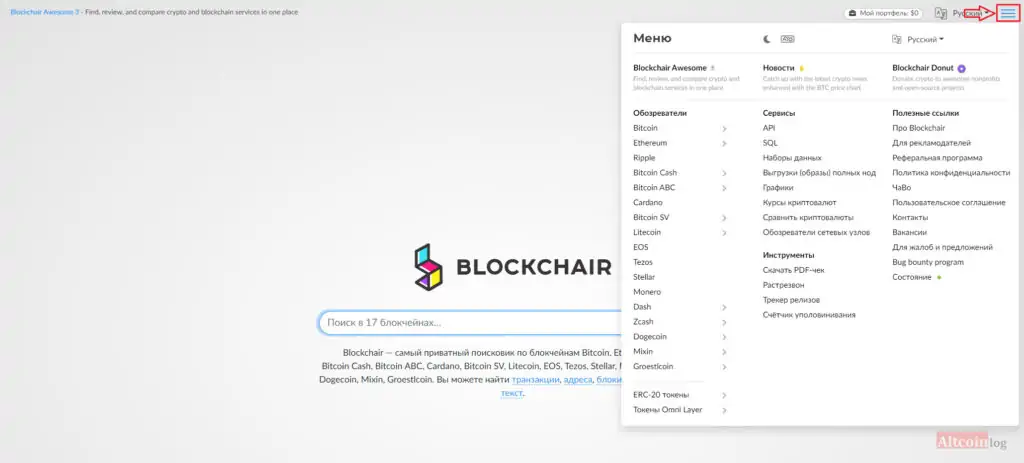1024x463 pixels.
Task: Click the portfolio briefcase icon
Action: [x=852, y=13]
